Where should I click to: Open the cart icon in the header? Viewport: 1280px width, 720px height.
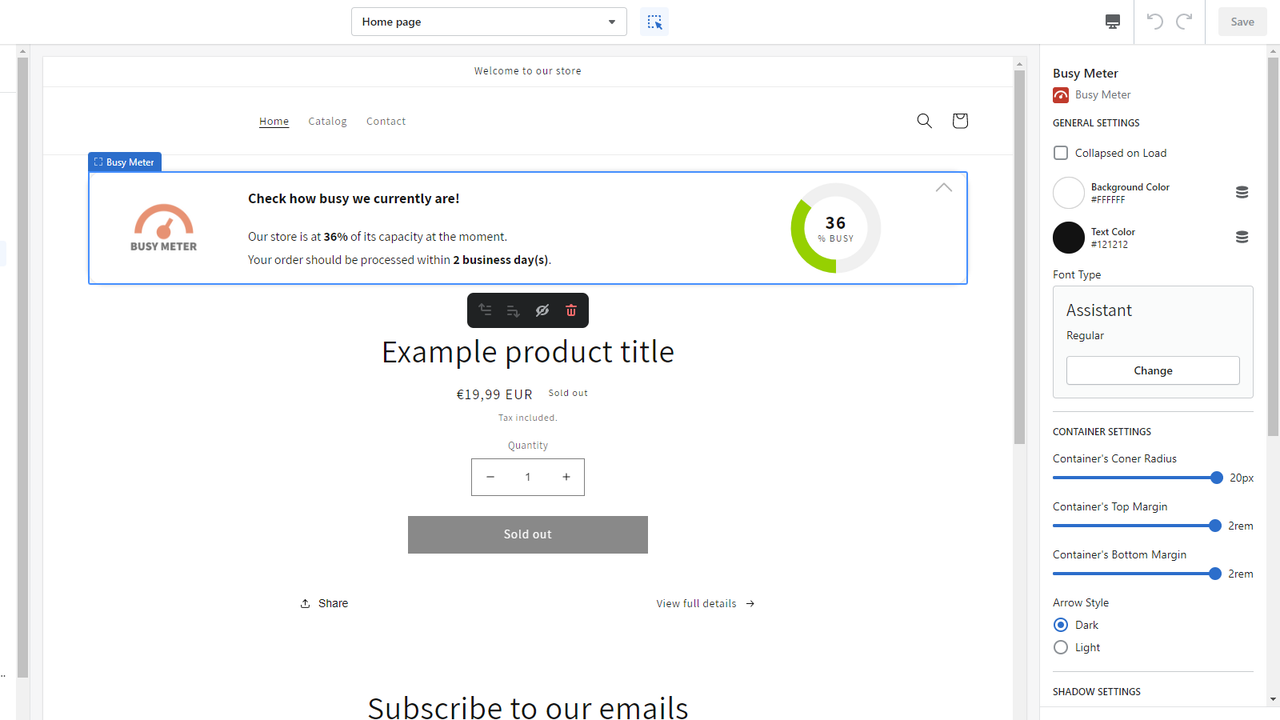click(960, 120)
